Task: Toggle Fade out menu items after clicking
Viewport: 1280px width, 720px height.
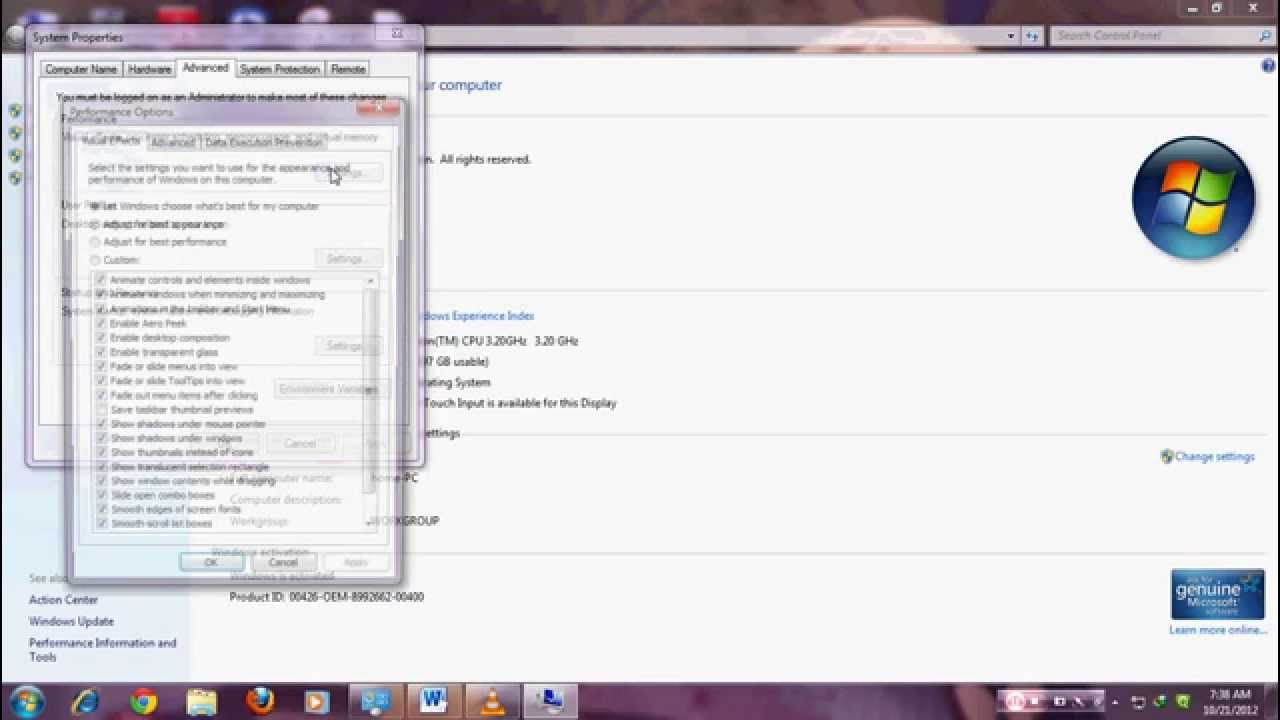Action: 101,396
